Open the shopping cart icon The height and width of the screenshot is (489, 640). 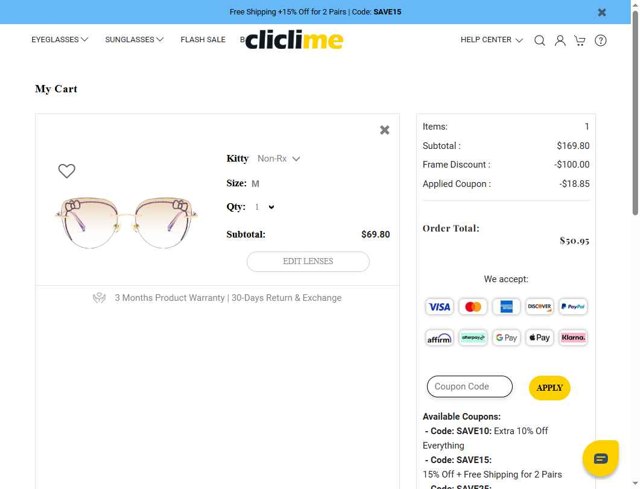click(x=580, y=40)
